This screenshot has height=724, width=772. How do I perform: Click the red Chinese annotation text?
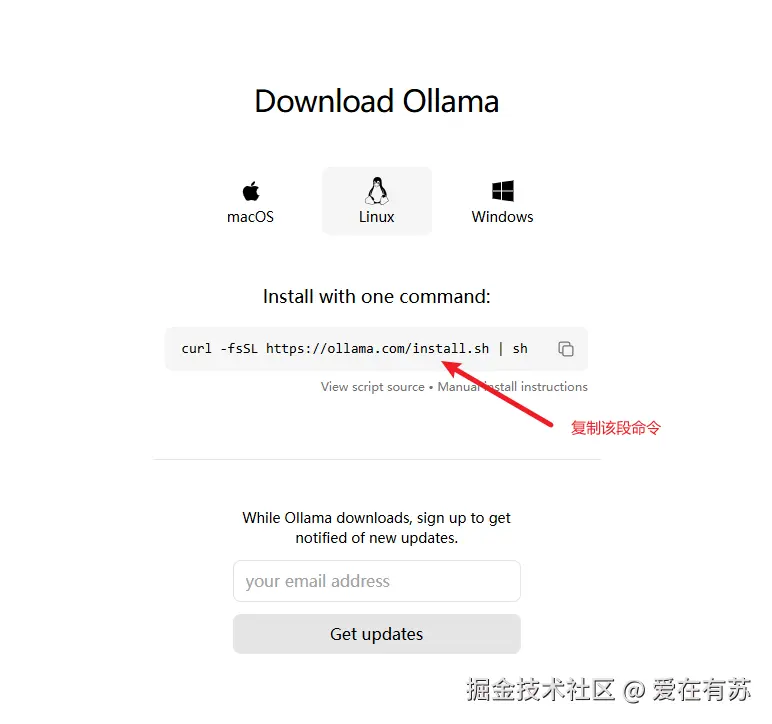[615, 428]
